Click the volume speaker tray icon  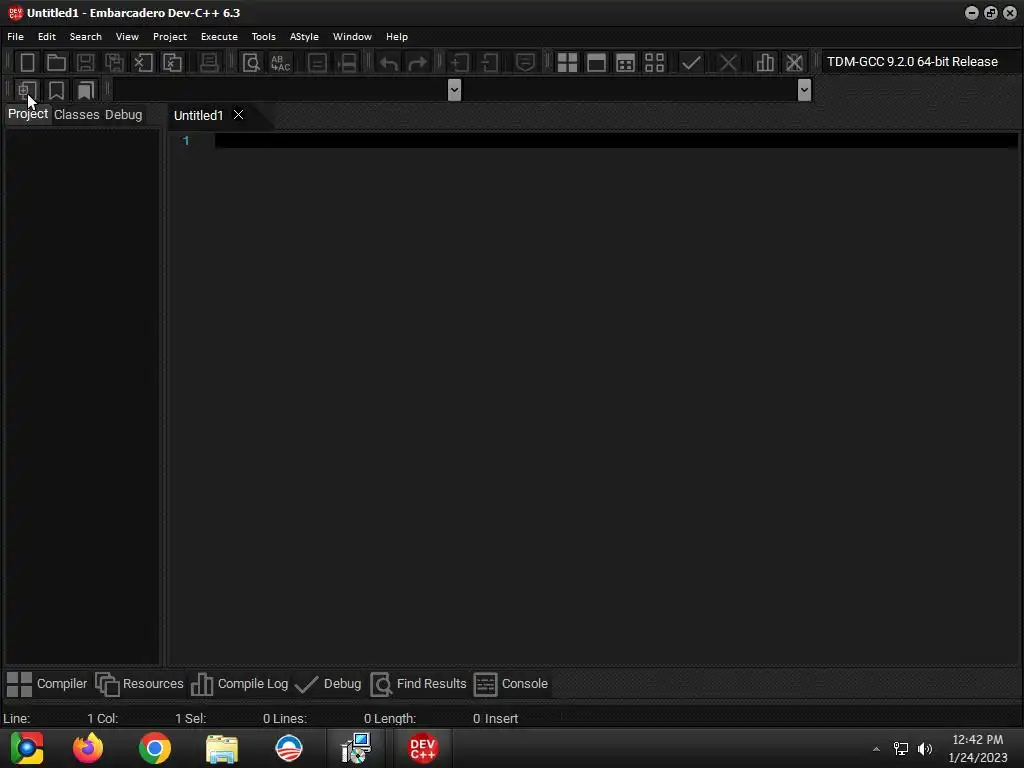click(x=925, y=749)
